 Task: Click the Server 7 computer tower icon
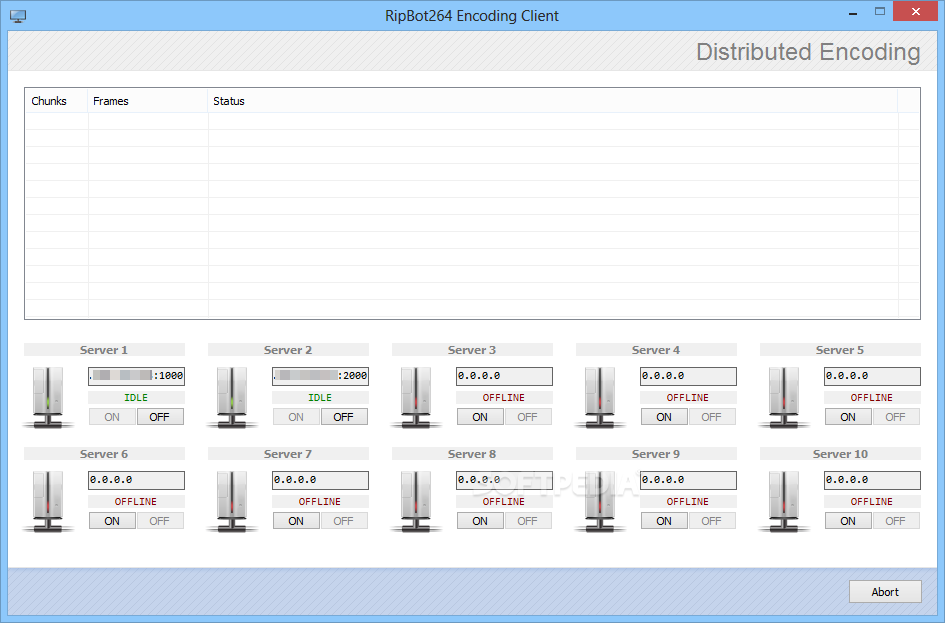tap(232, 502)
